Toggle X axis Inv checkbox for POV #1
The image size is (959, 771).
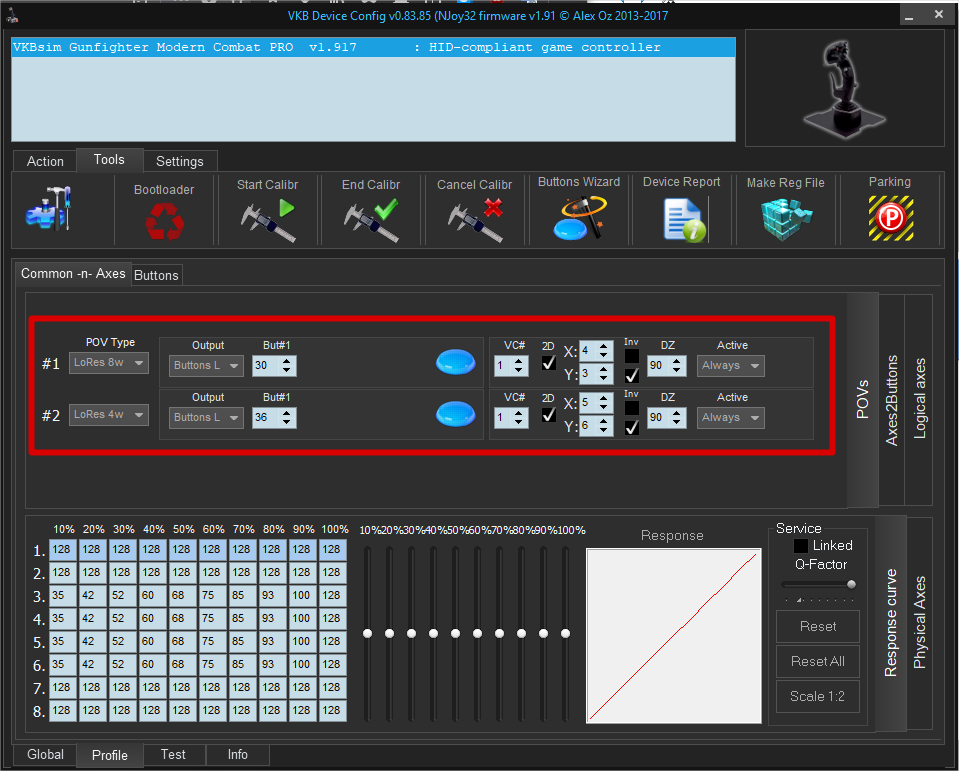pyautogui.click(x=632, y=355)
